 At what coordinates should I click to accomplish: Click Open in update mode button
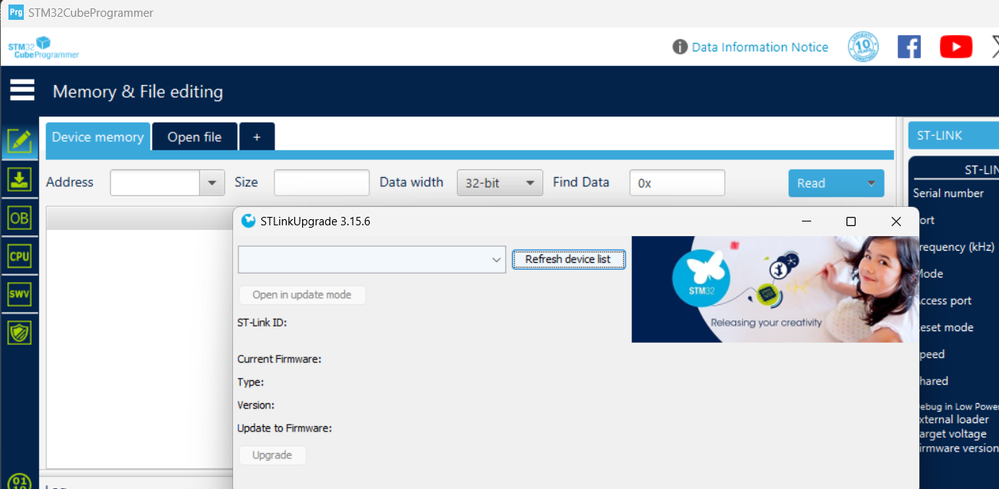(302, 295)
